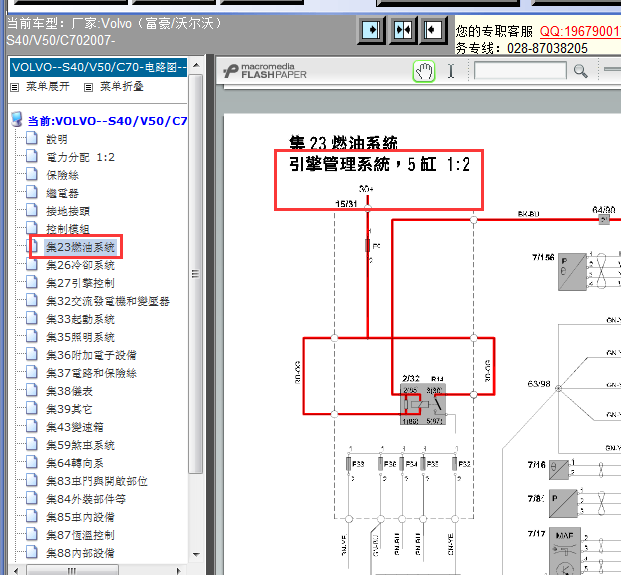
Task: Click the page icon beside 繼電器
Action: (x=32, y=192)
